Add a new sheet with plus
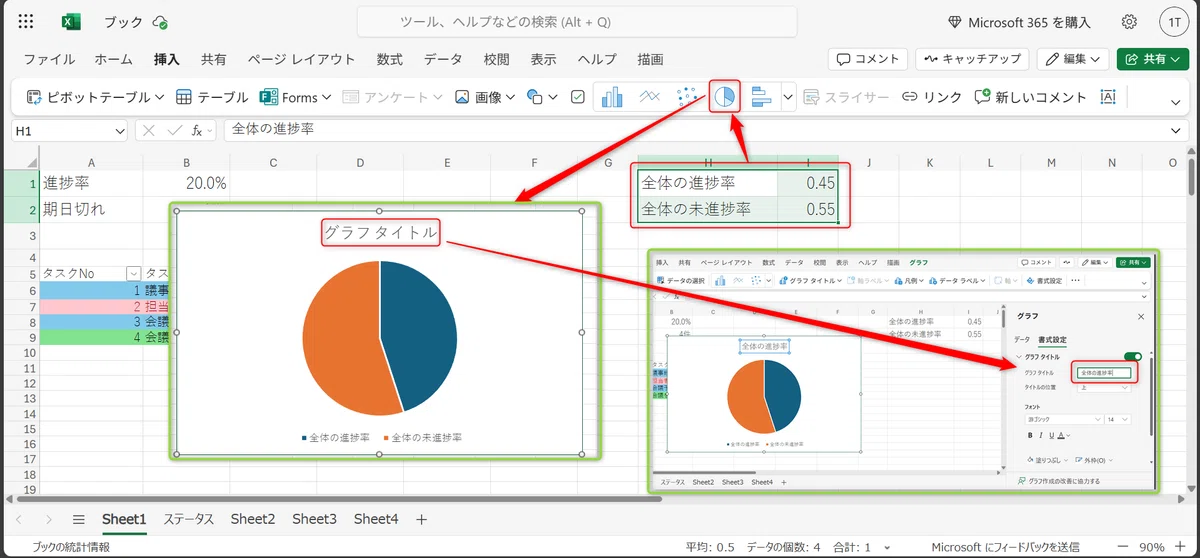This screenshot has height=558, width=1200. tap(421, 519)
